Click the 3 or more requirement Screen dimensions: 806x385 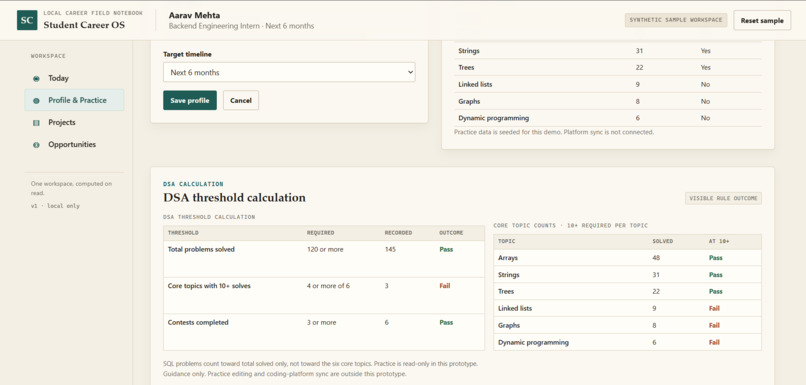321,323
